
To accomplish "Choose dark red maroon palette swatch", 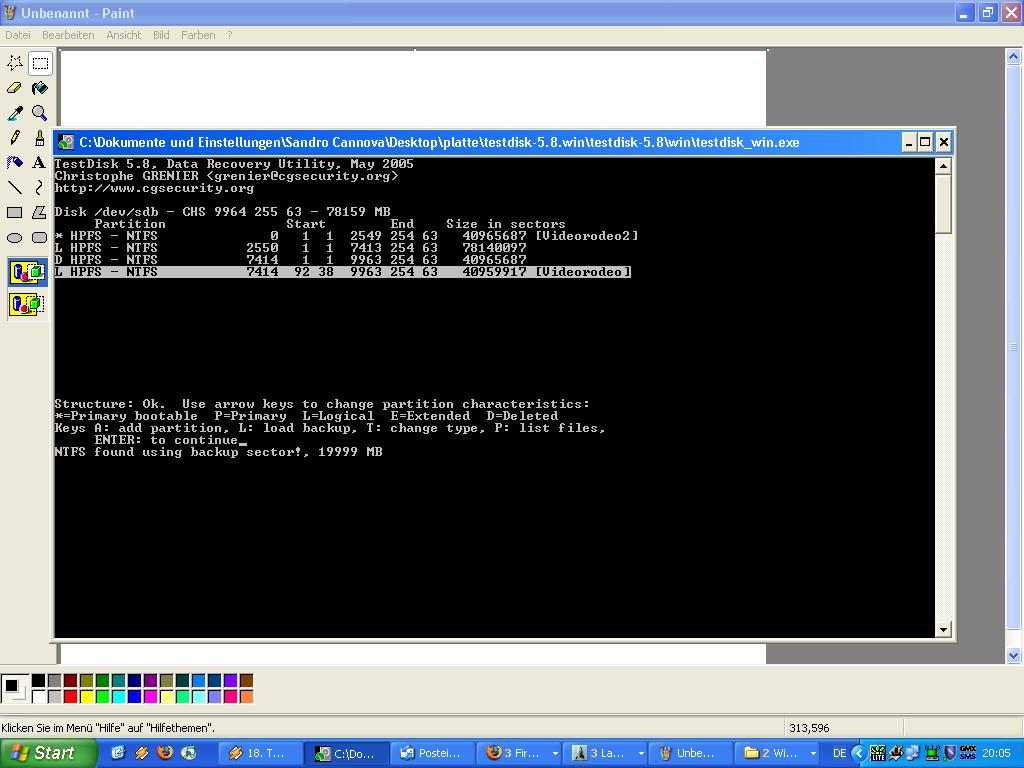I will click(71, 681).
